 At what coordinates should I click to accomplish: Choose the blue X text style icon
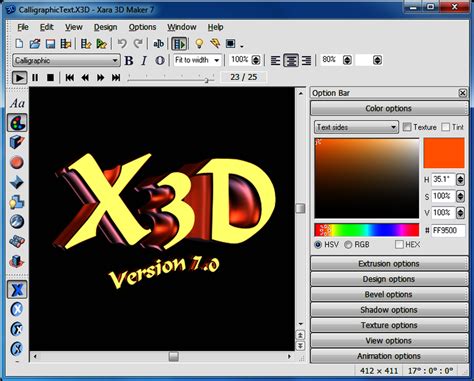pos(17,289)
